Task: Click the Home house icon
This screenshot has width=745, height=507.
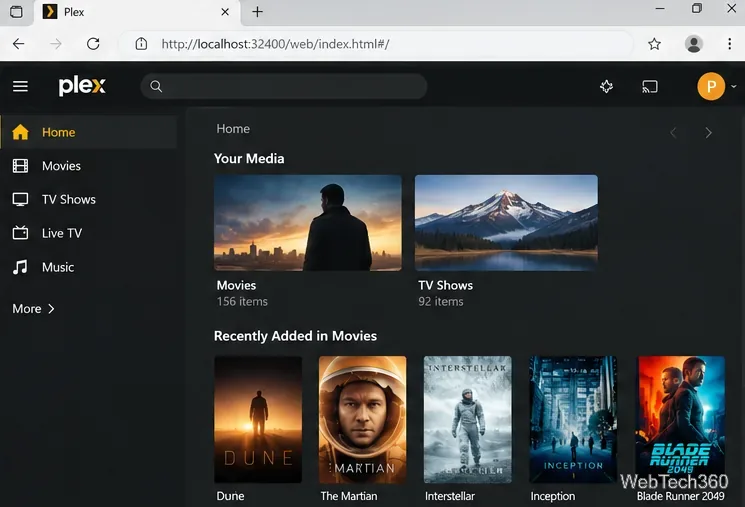Action: [x=20, y=132]
